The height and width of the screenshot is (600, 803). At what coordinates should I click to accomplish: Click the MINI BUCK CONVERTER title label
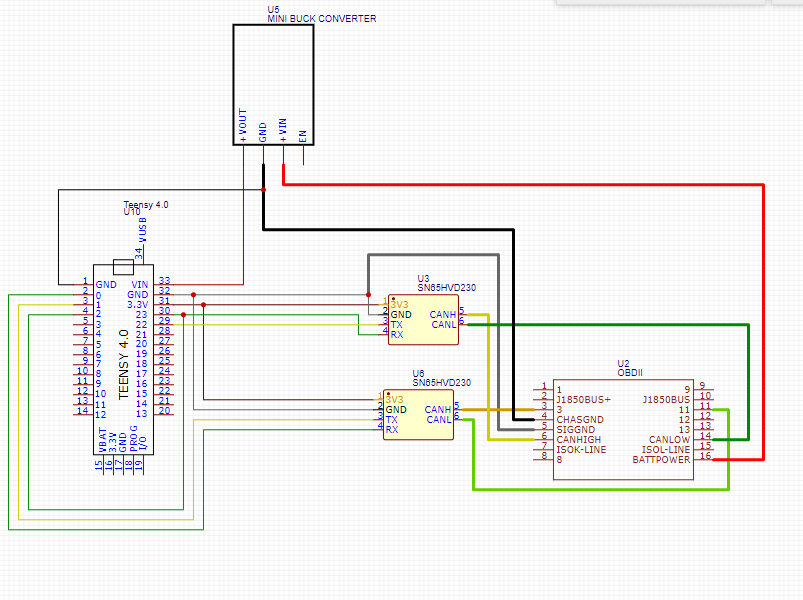point(322,19)
